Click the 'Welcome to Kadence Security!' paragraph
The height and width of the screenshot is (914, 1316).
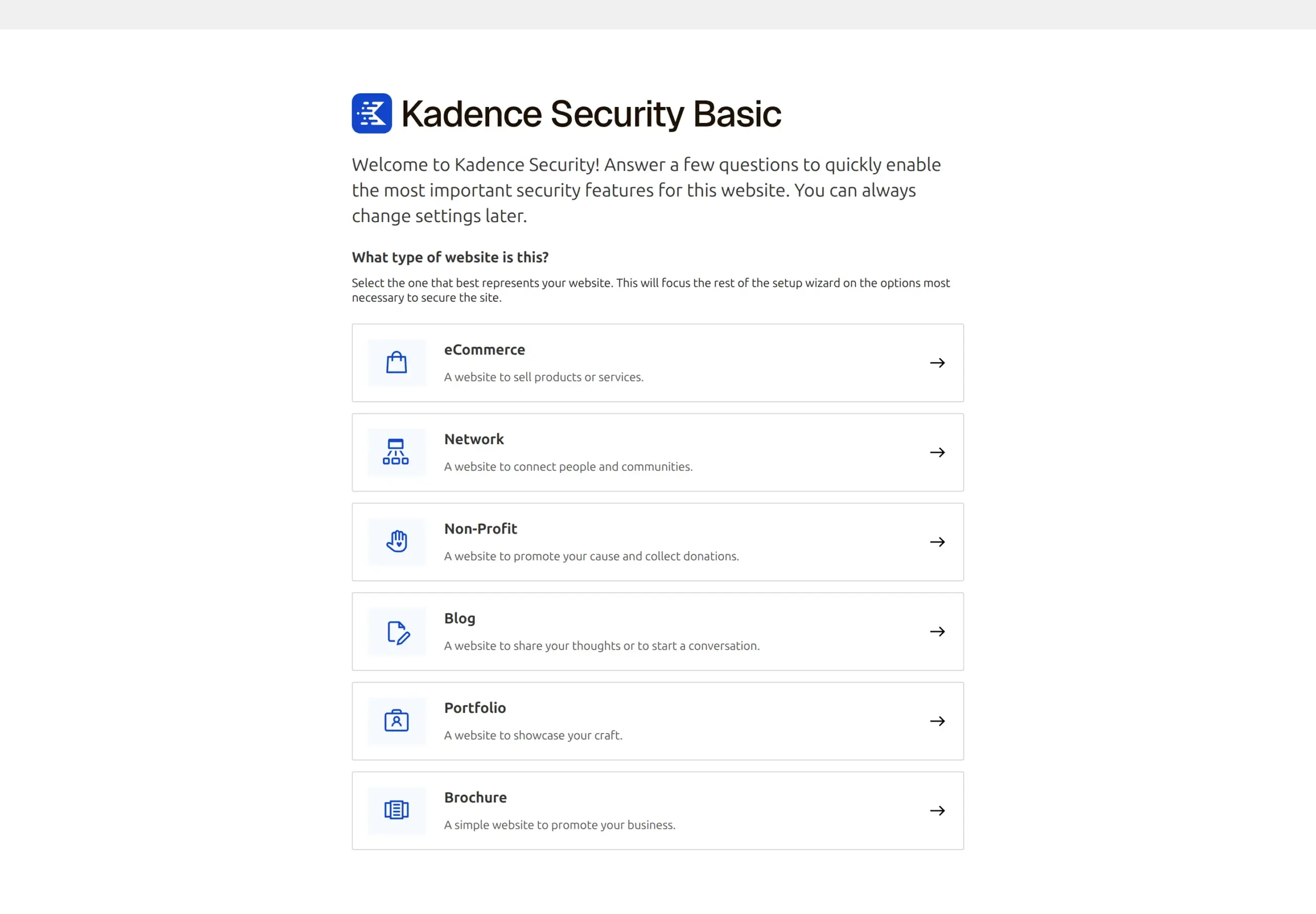[646, 190]
